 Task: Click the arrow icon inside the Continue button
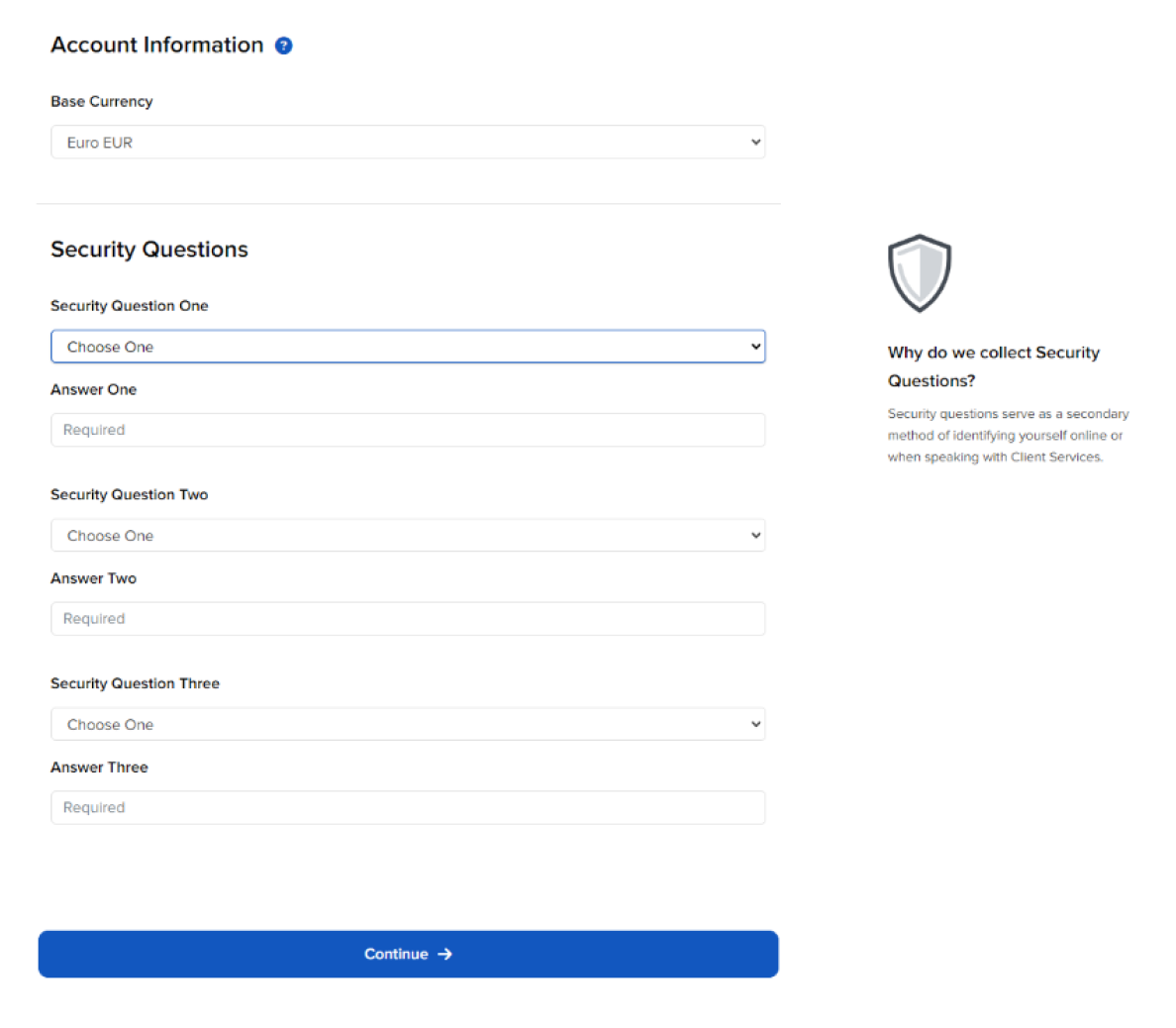click(443, 954)
